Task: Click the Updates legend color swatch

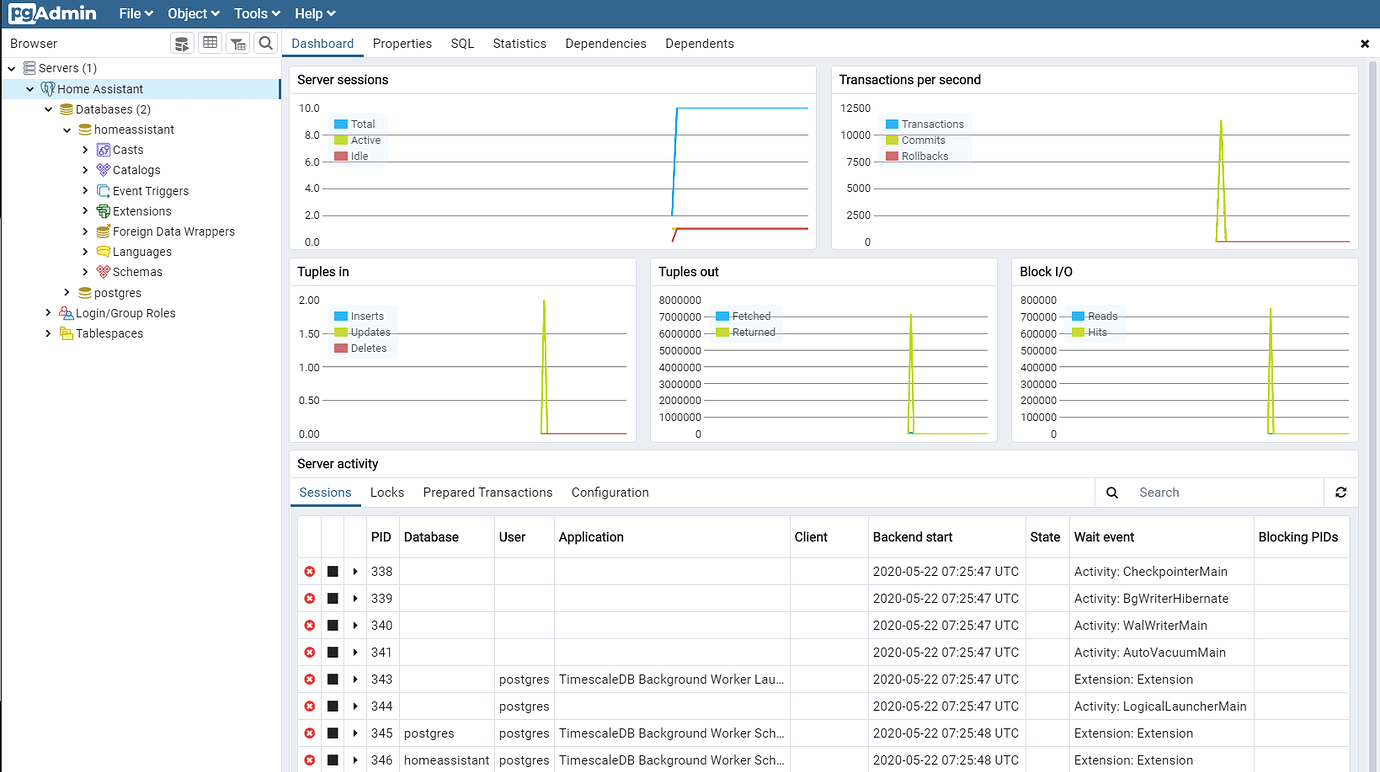Action: pyautogui.click(x=341, y=332)
